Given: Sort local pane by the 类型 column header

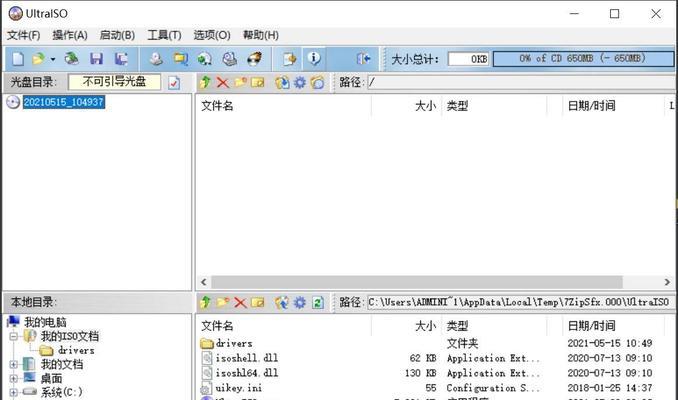Looking at the screenshot, I should (x=494, y=326).
